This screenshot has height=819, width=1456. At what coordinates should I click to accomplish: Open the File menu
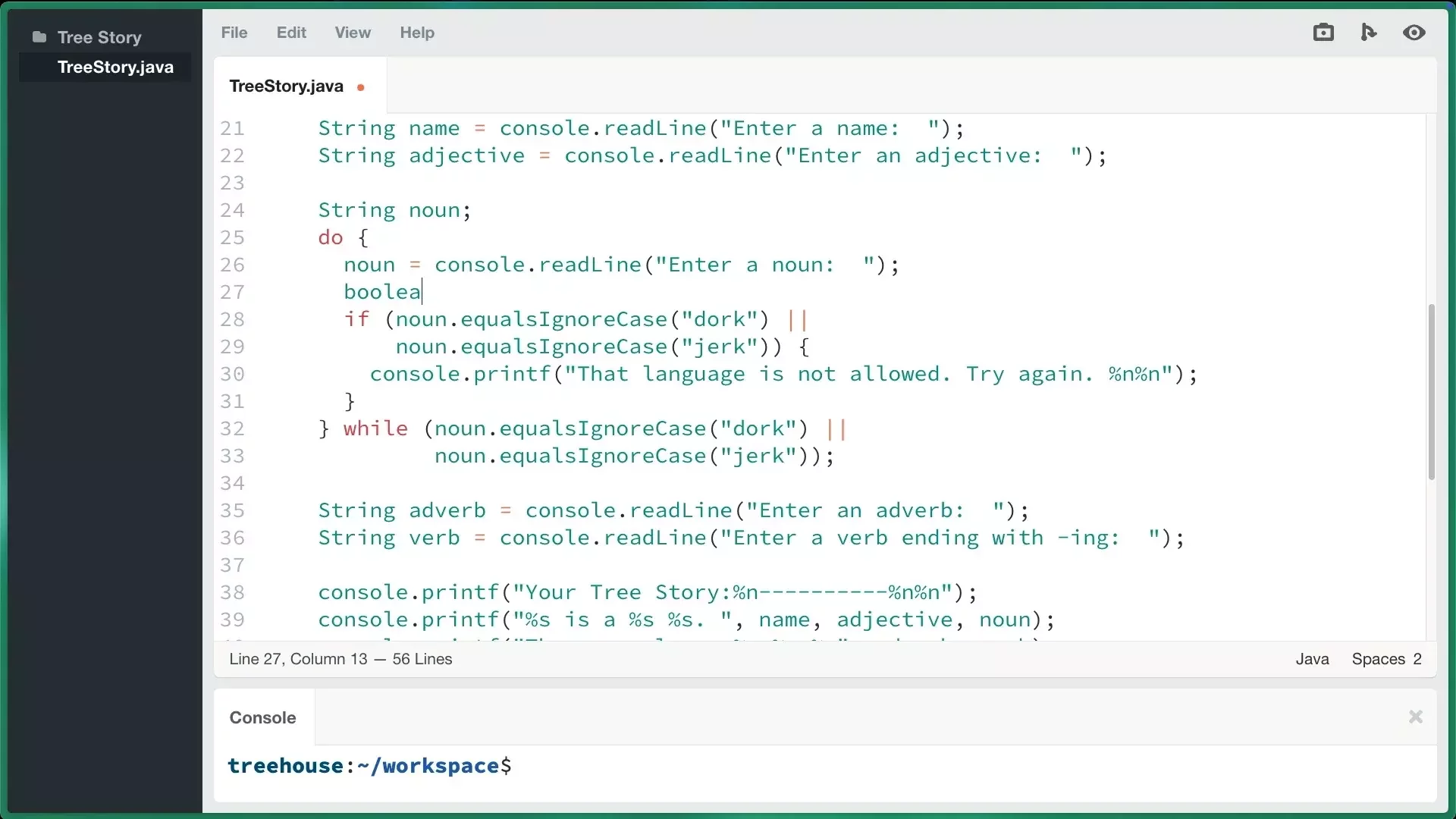pyautogui.click(x=234, y=33)
